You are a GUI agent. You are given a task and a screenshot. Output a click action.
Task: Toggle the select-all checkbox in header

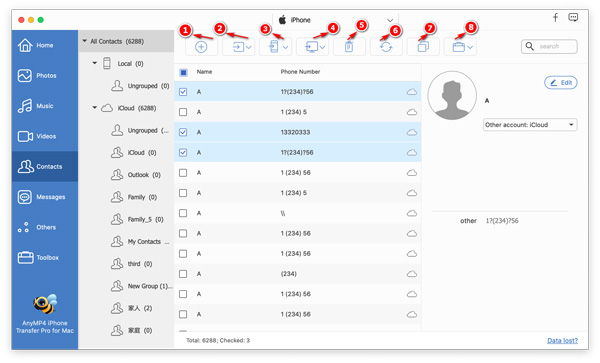point(183,72)
